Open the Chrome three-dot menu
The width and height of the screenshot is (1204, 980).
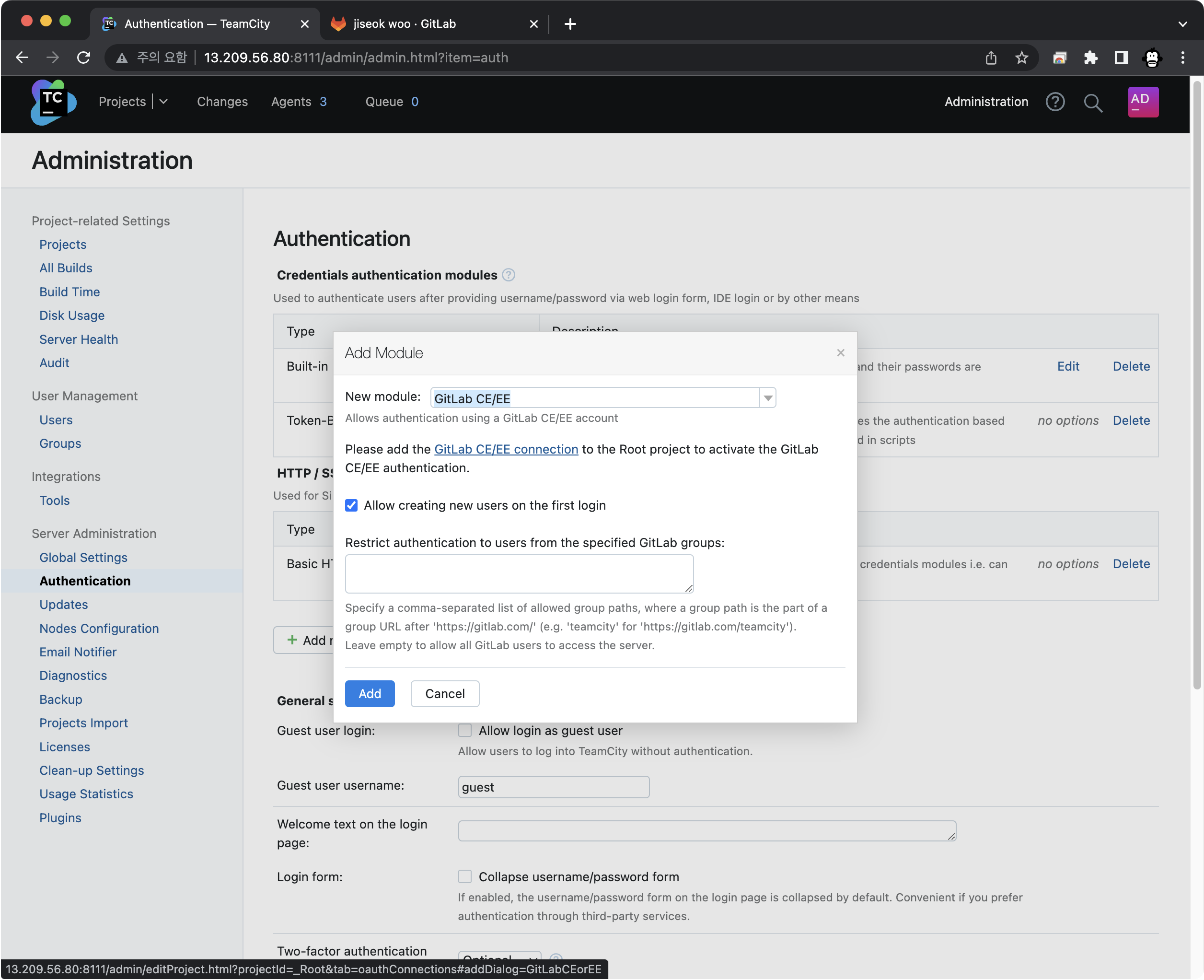1182,58
